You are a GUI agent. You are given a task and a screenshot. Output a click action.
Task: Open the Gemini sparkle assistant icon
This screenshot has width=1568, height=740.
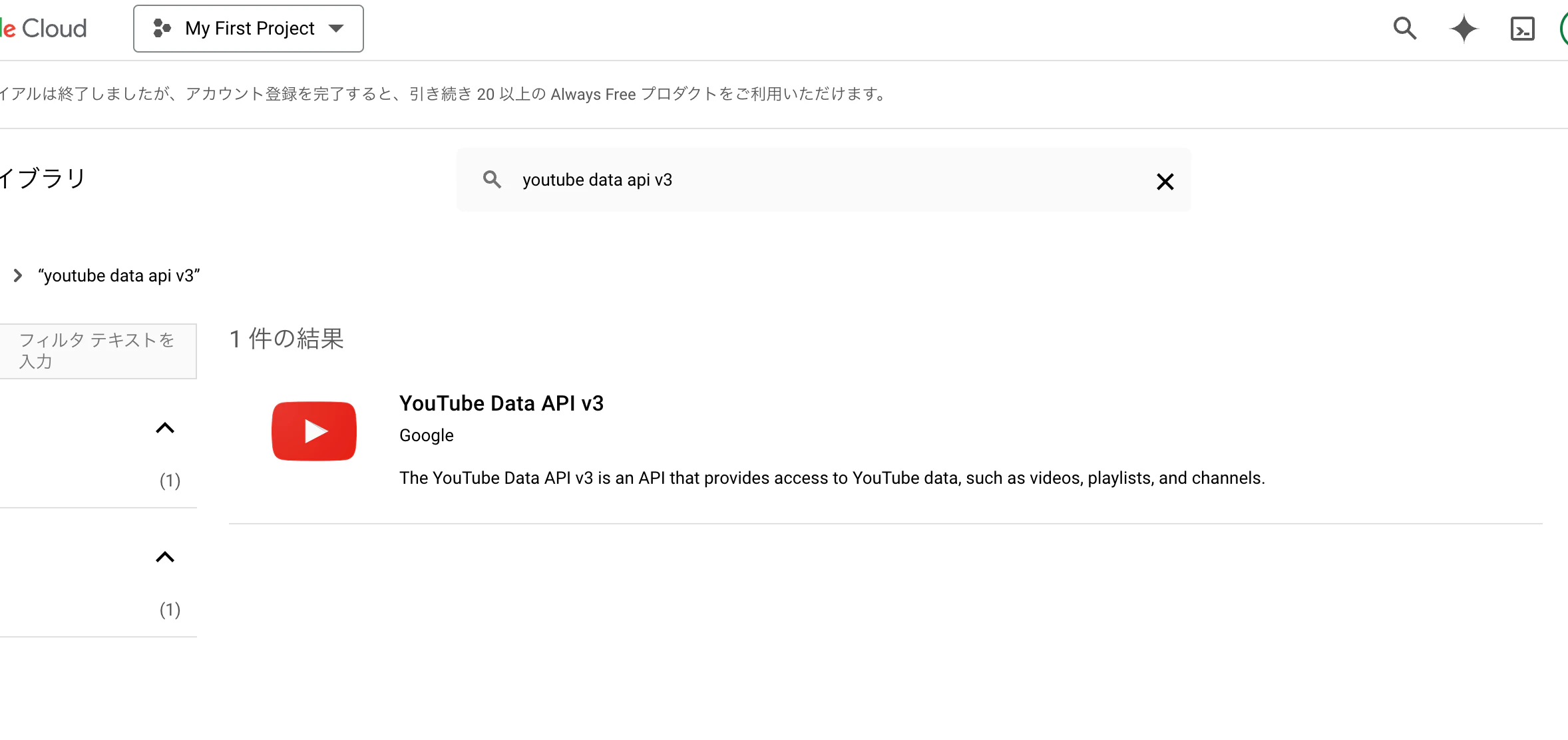coord(1464,29)
